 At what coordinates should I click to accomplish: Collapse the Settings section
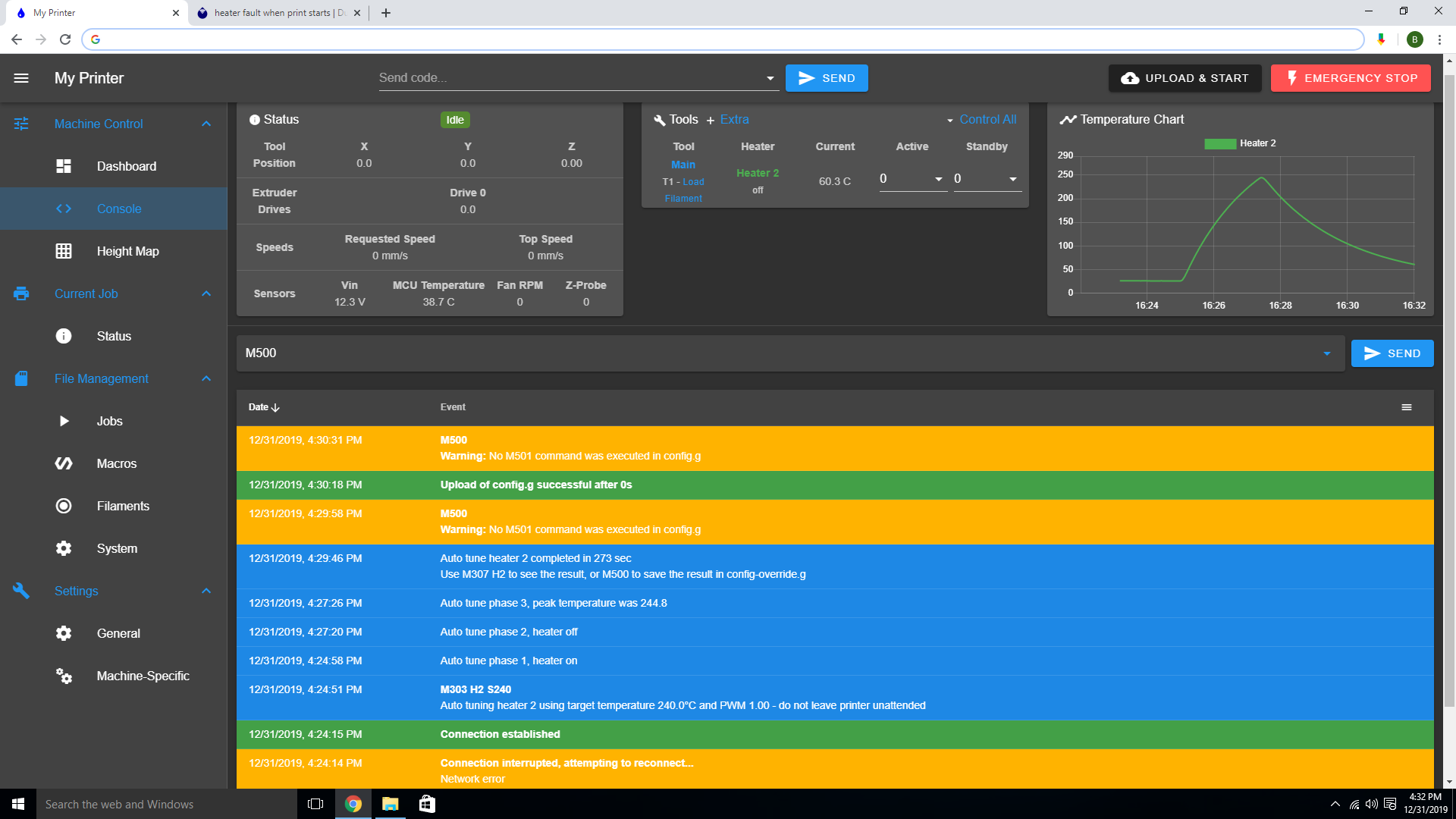pyautogui.click(x=206, y=591)
